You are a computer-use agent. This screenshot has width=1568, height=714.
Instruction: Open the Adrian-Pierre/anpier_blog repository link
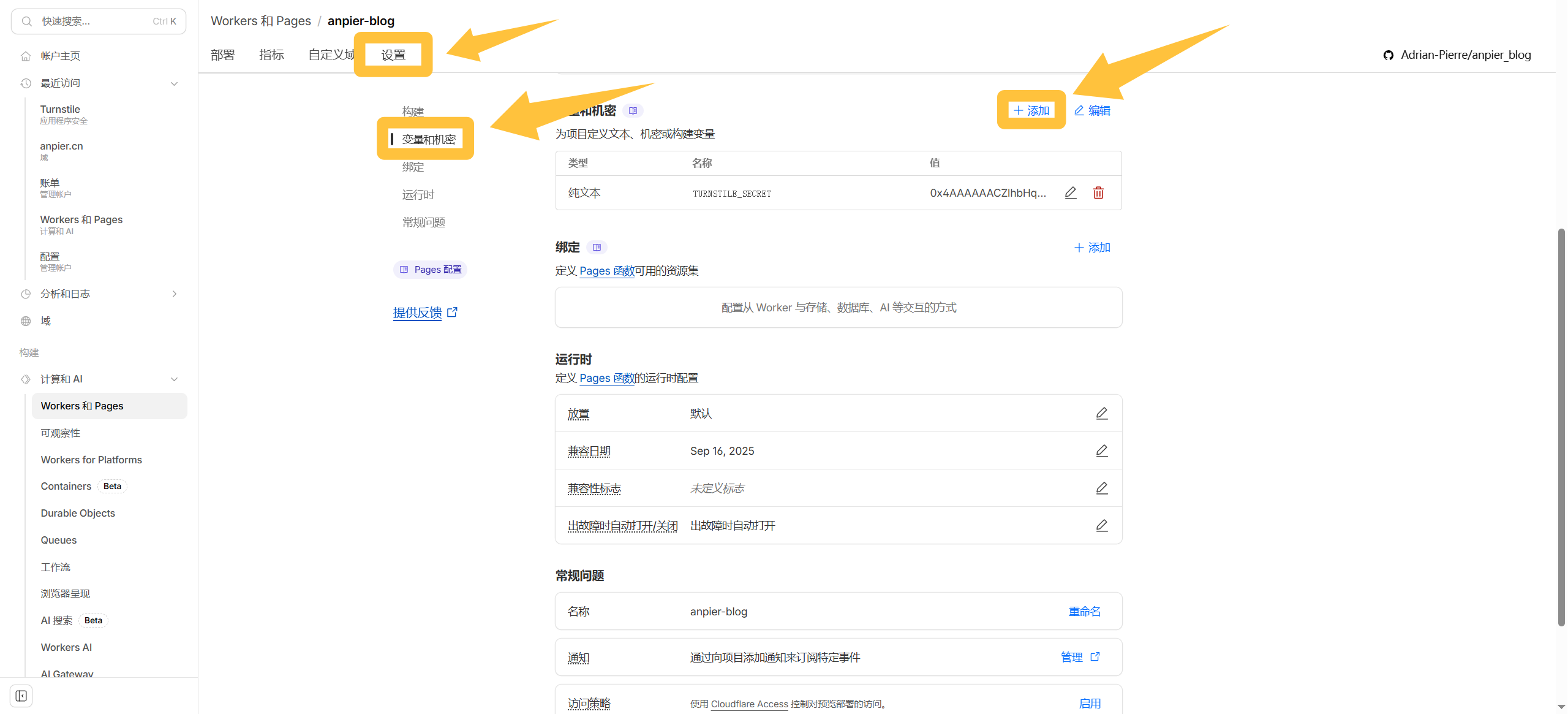pyautogui.click(x=1466, y=55)
